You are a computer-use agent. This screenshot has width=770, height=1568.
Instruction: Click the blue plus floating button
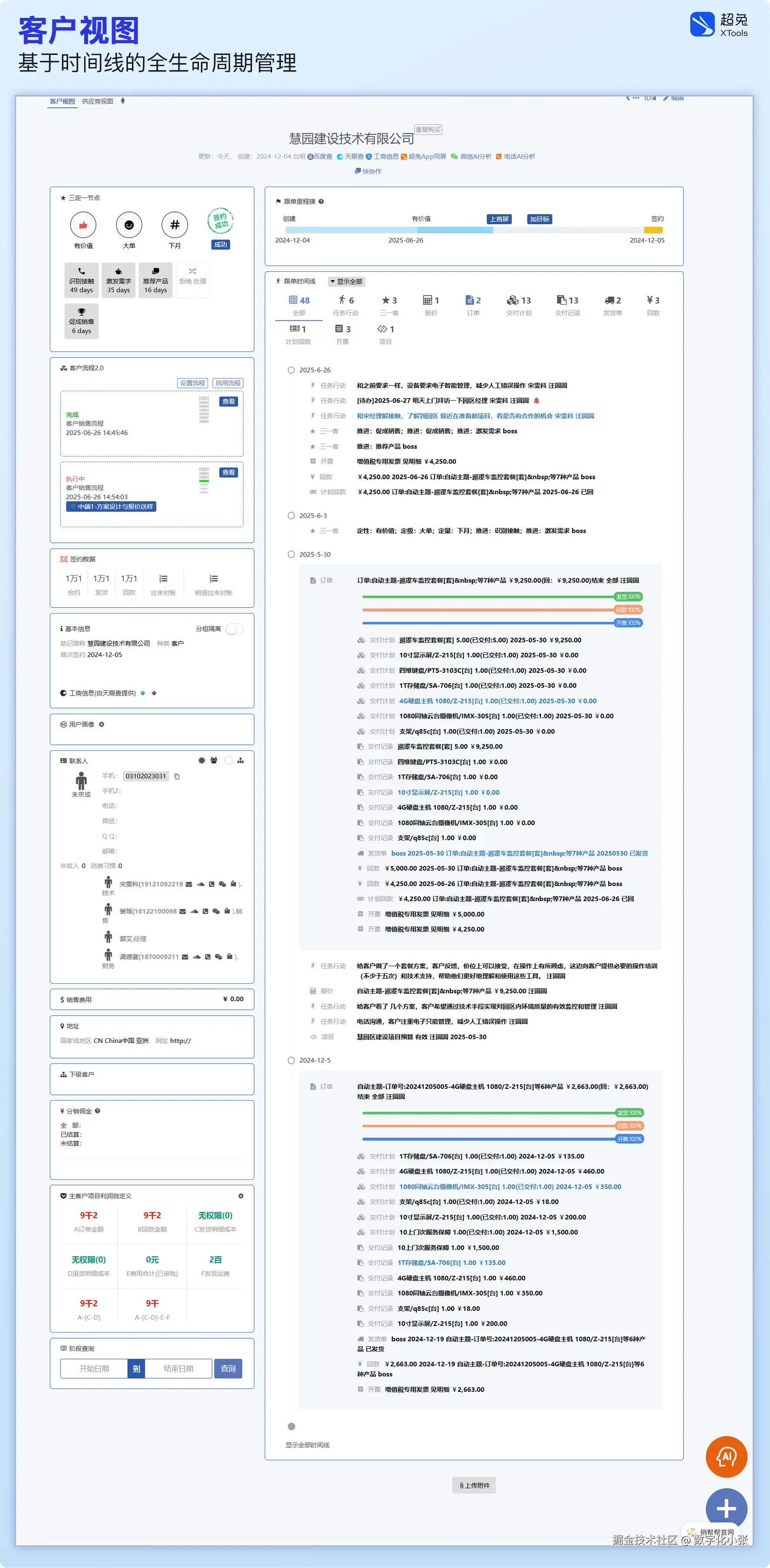coord(726,1509)
